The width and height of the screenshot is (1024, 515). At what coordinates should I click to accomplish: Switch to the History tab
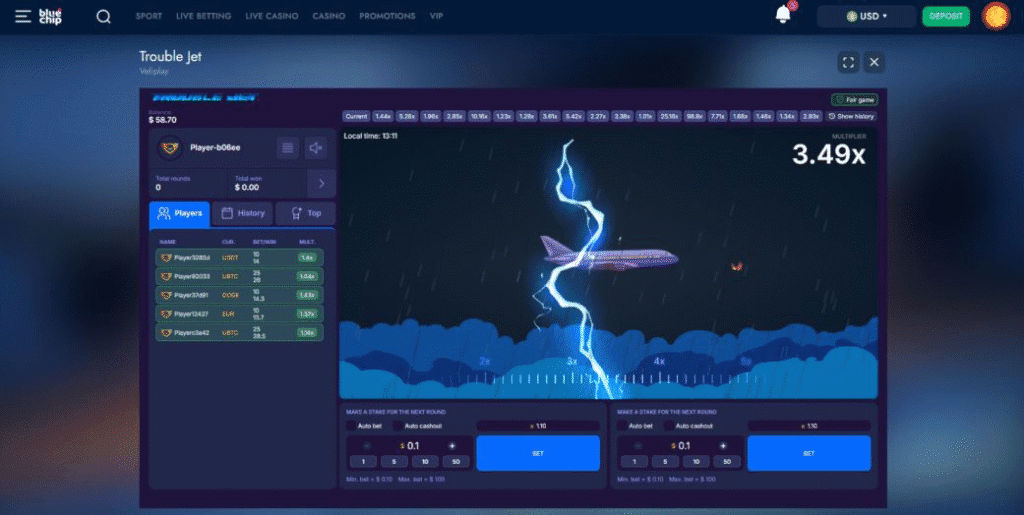[243, 213]
